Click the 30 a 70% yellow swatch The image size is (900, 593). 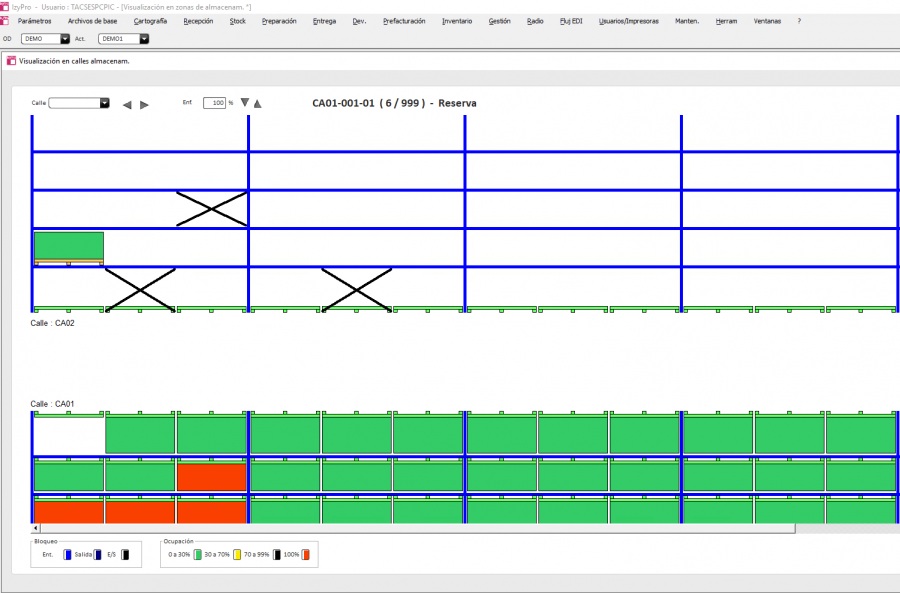[237, 554]
